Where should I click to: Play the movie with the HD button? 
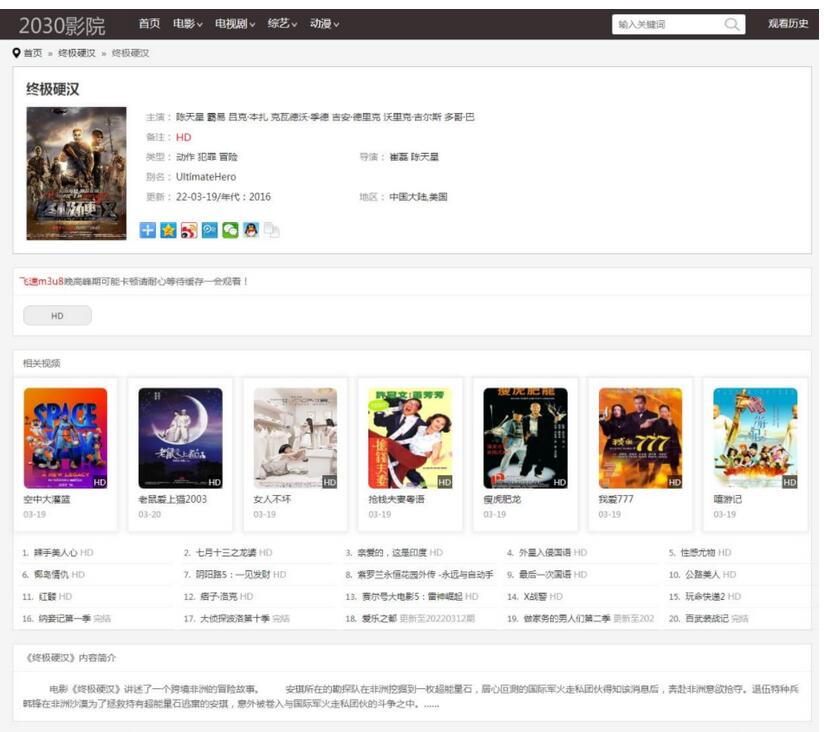57,314
